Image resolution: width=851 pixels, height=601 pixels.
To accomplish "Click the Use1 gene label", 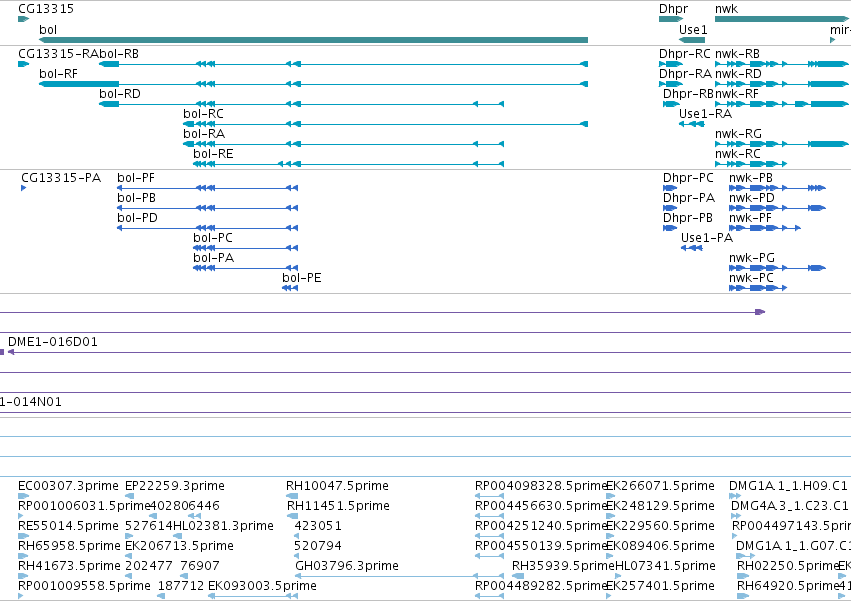I will (693, 29).
